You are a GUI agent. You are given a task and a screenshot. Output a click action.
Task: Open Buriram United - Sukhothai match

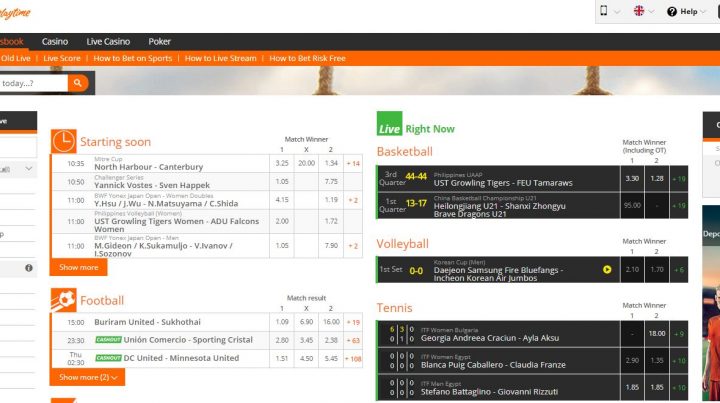[x=147, y=322]
